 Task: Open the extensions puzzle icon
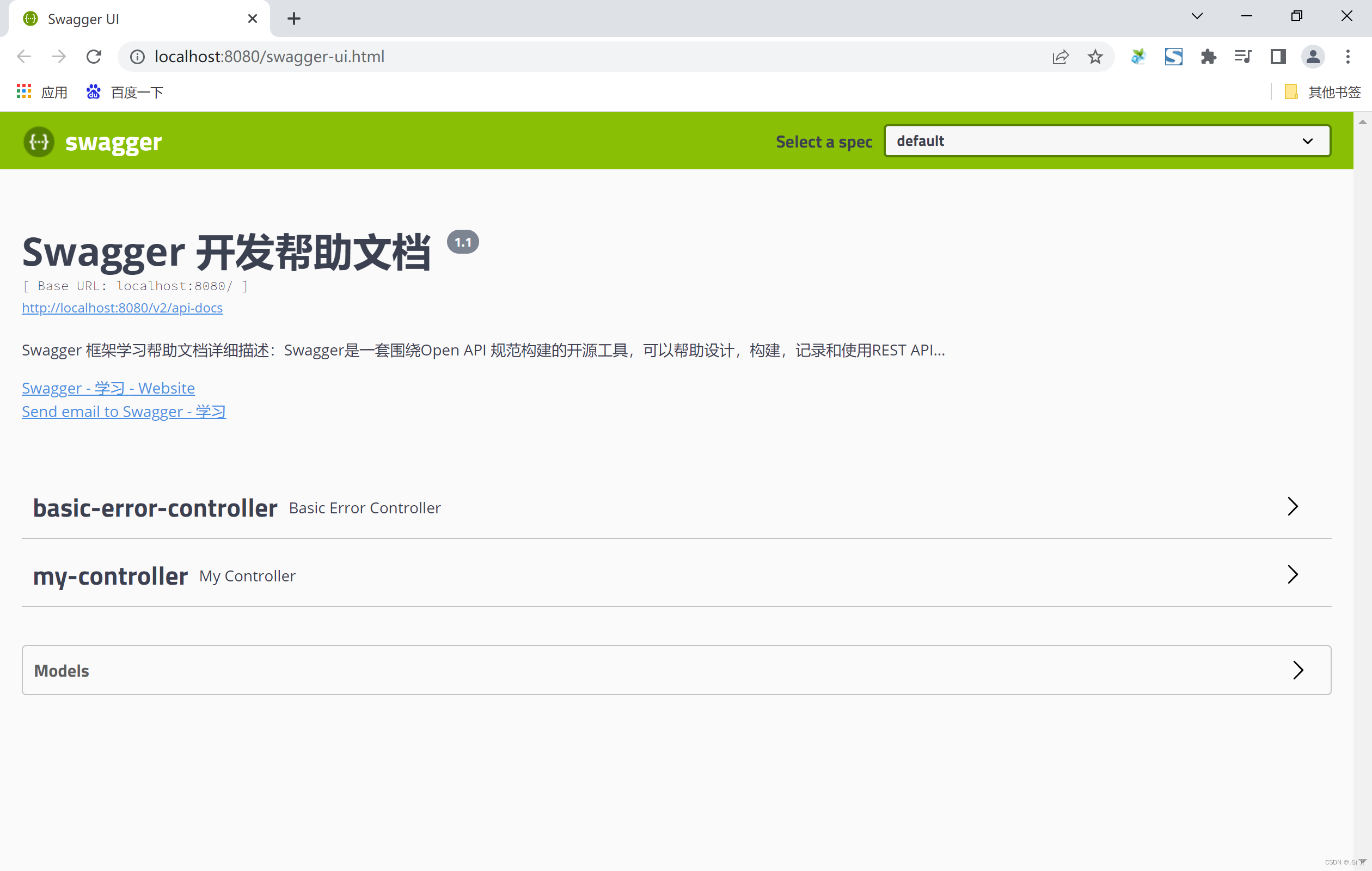tap(1208, 57)
